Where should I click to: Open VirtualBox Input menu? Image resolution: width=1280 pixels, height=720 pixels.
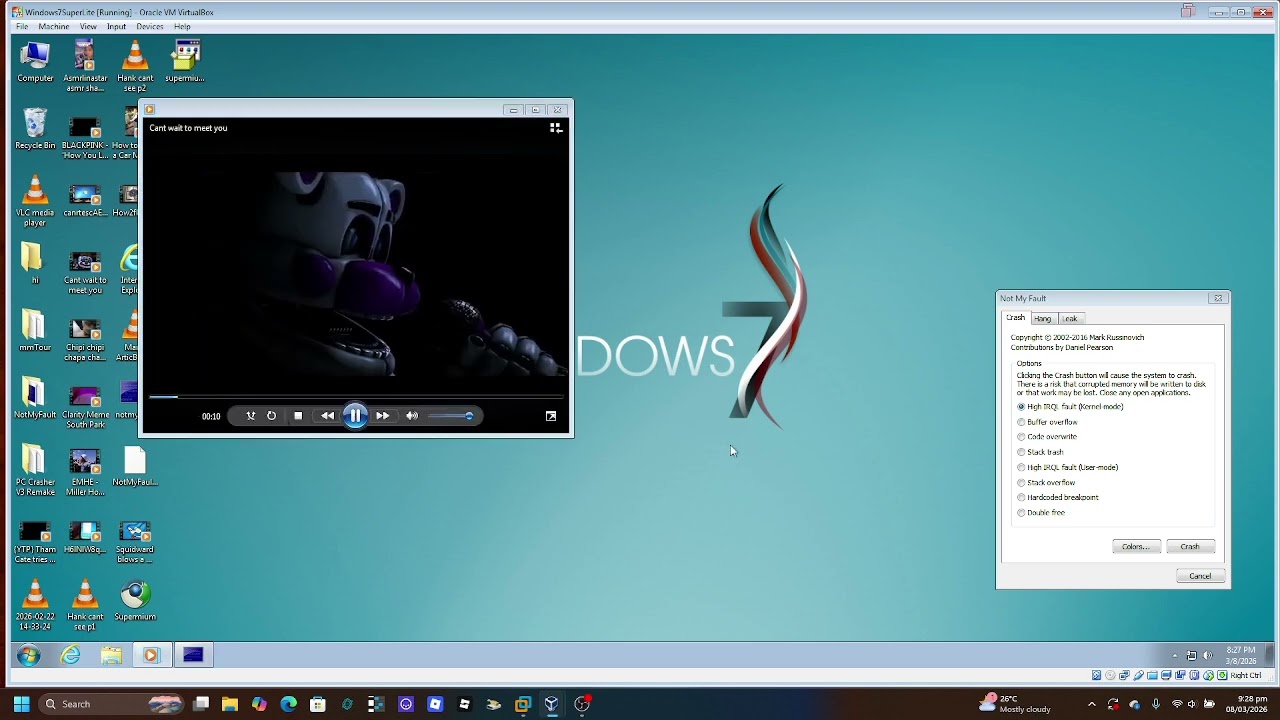[x=116, y=27]
